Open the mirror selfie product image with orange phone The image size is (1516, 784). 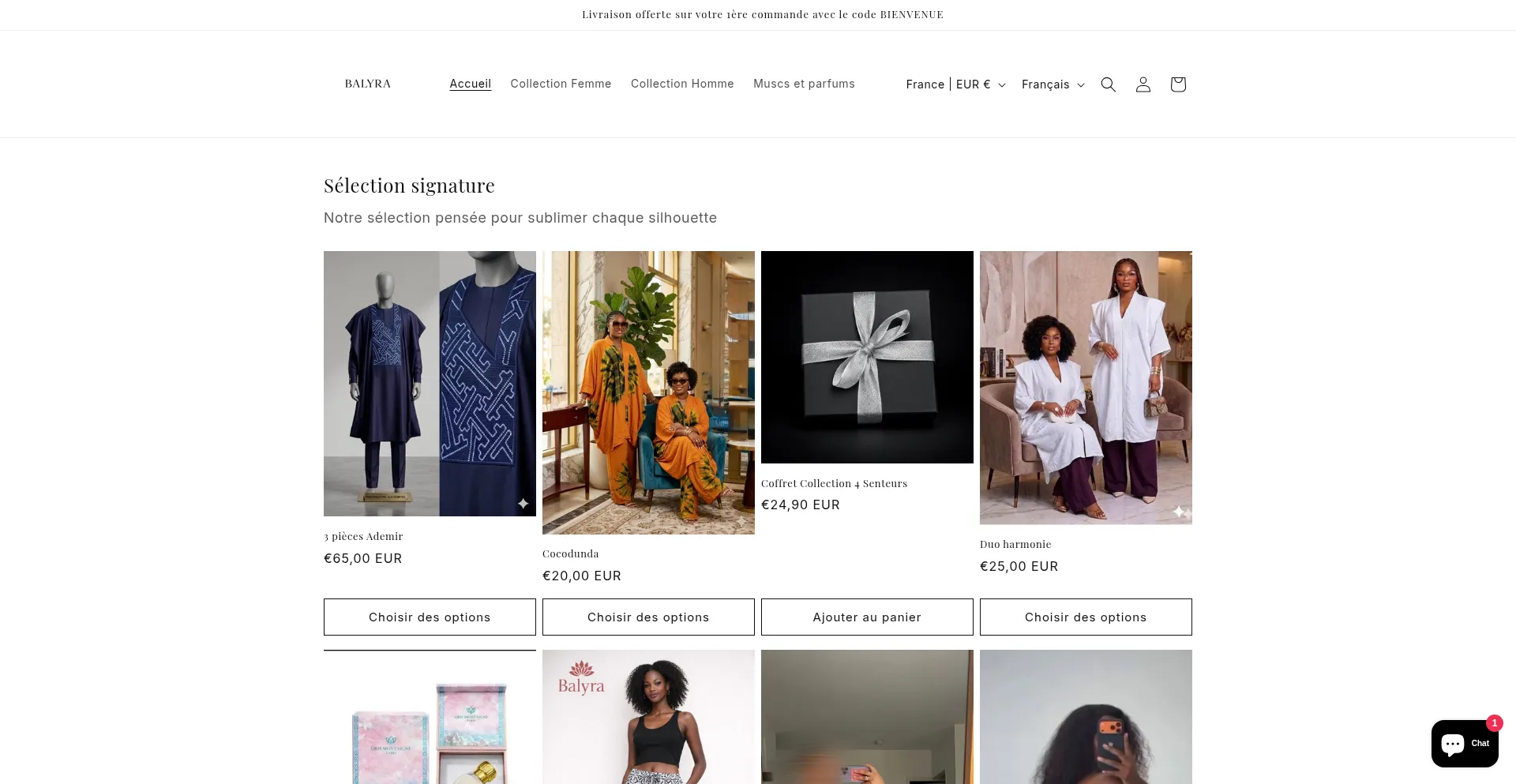[1086, 717]
